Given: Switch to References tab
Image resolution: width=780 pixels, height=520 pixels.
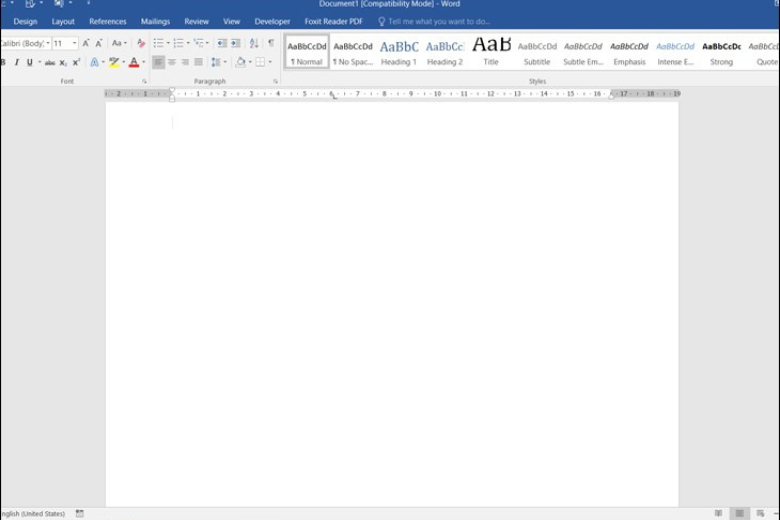Looking at the screenshot, I should [x=107, y=21].
